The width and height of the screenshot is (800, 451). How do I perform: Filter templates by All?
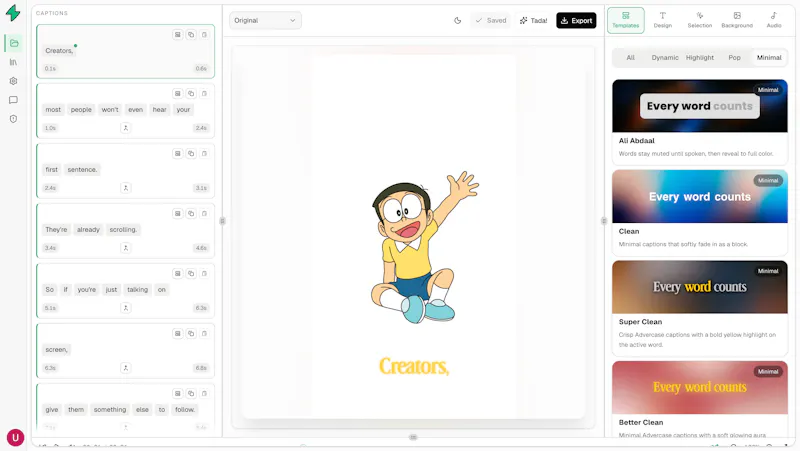[x=631, y=58]
